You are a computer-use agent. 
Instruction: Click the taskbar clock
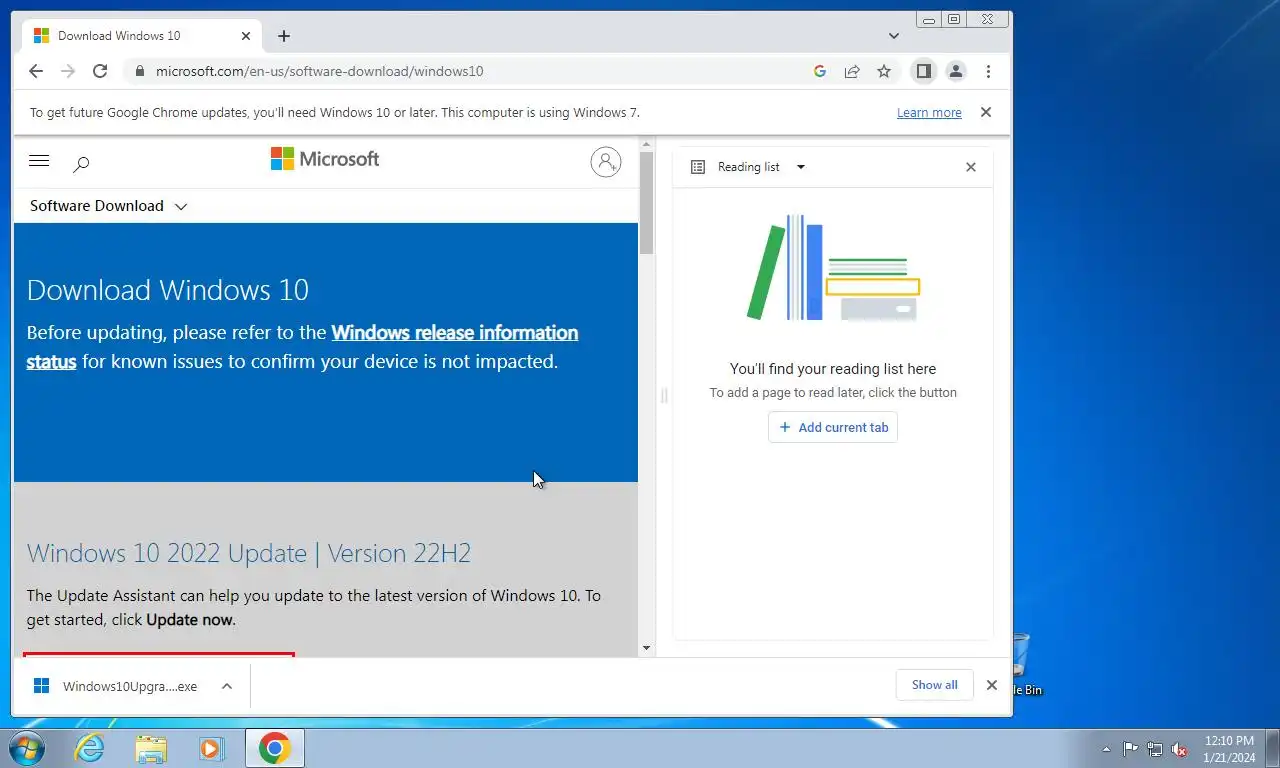pos(1229,749)
